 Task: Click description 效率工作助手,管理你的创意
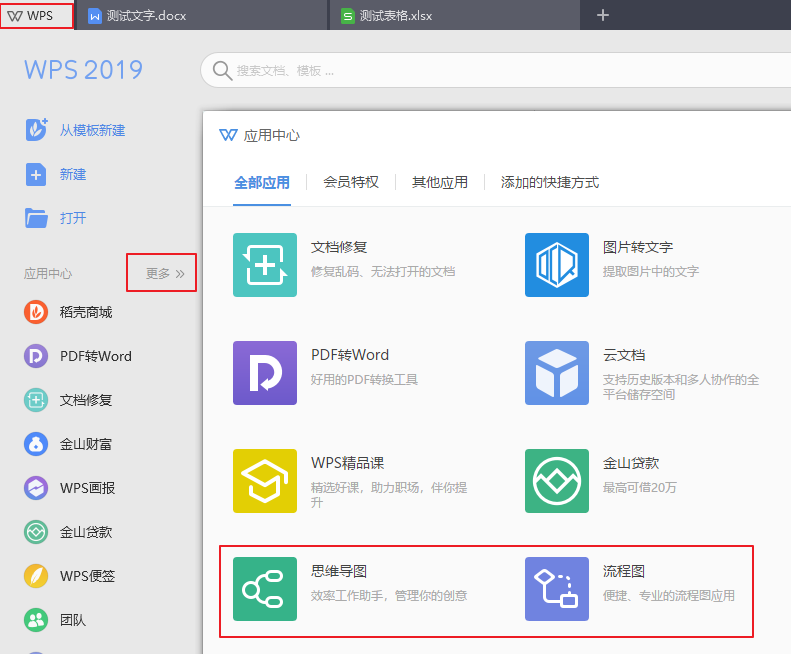click(389, 596)
